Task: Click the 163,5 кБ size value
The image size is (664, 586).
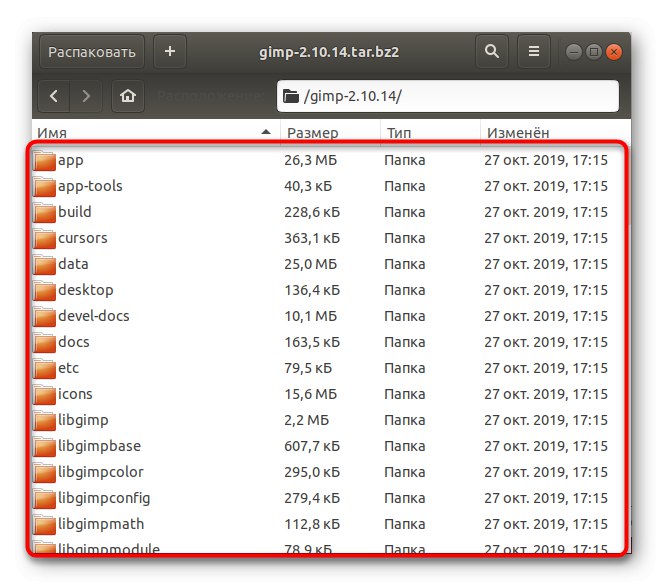Action: tap(312, 342)
